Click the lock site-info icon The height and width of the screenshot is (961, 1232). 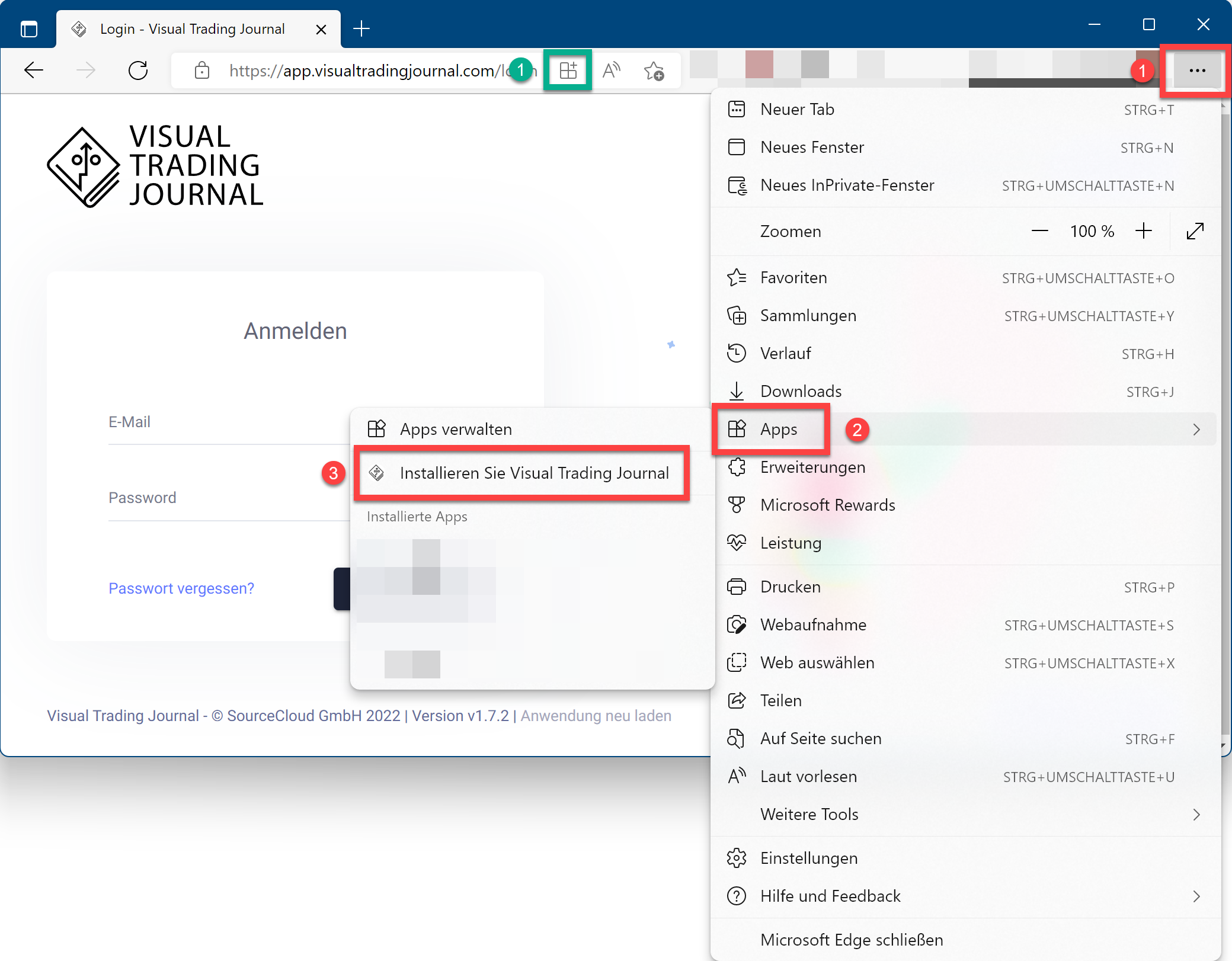click(202, 71)
